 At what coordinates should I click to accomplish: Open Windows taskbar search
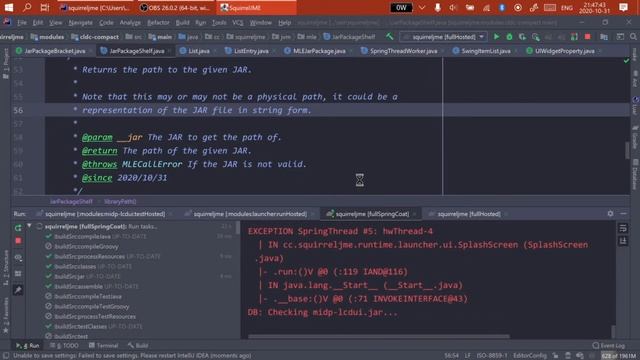tap(27, 7)
